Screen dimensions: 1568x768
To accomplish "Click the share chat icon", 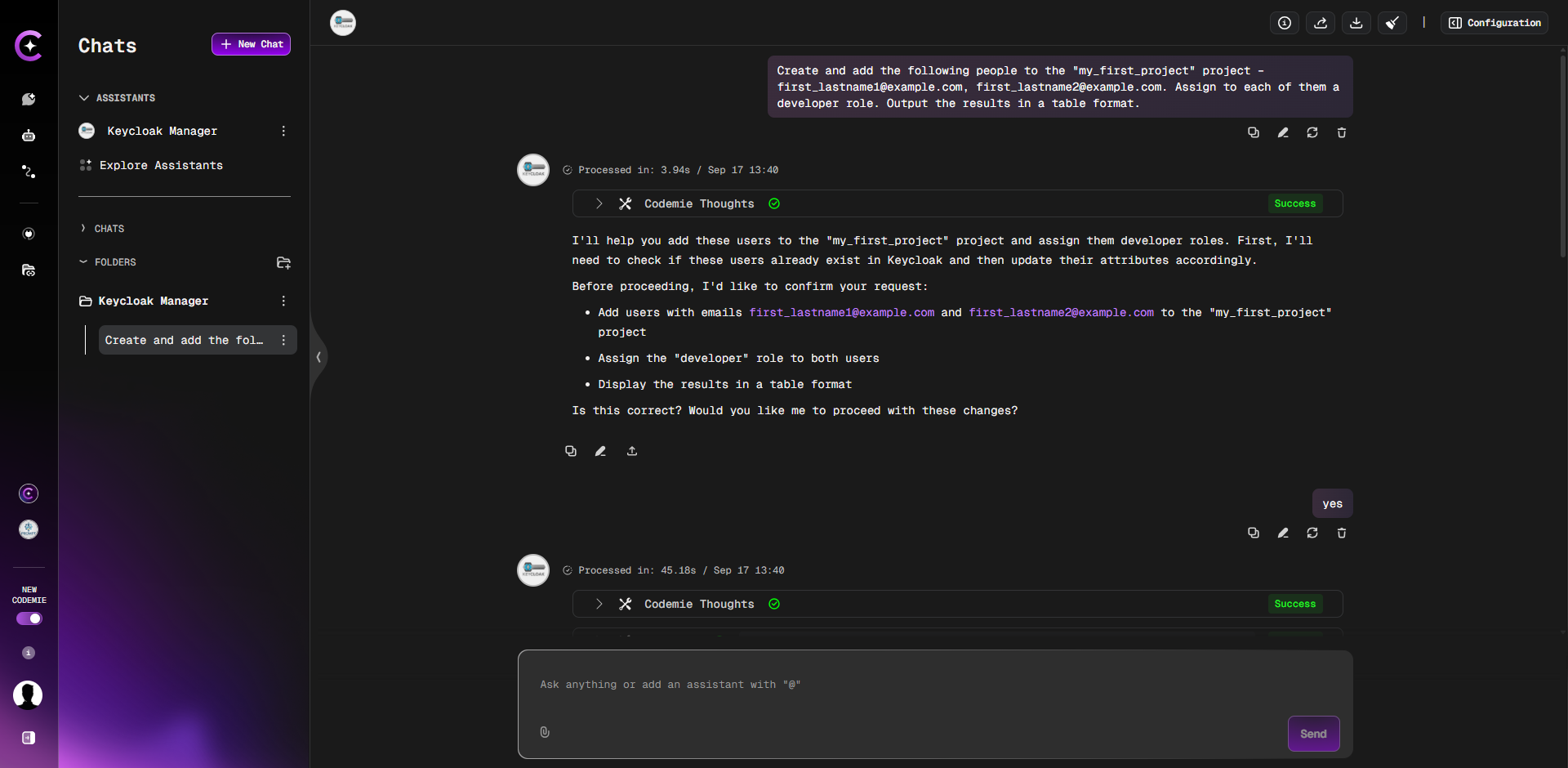I will pyautogui.click(x=1320, y=23).
